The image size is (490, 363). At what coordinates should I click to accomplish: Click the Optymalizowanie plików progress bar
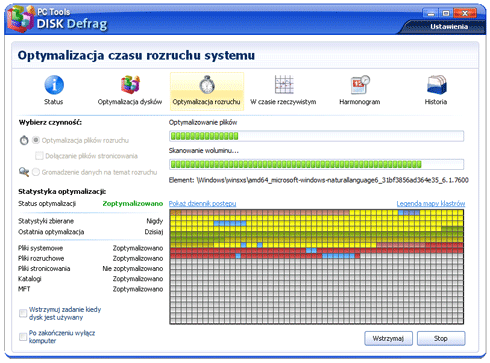coord(316,136)
